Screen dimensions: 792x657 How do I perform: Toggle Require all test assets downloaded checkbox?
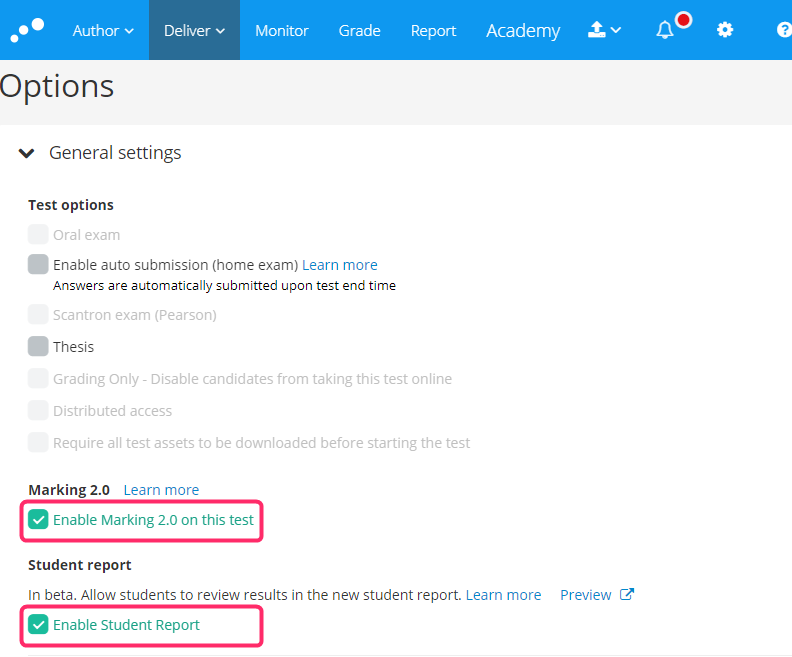click(38, 442)
